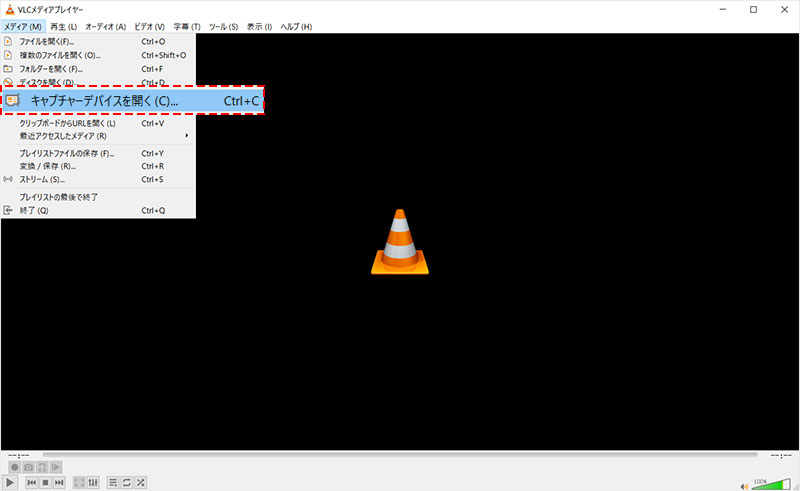Click the elapsed time label left of the seek bar
Image resolution: width=800 pixels, height=491 pixels.
tap(19, 455)
